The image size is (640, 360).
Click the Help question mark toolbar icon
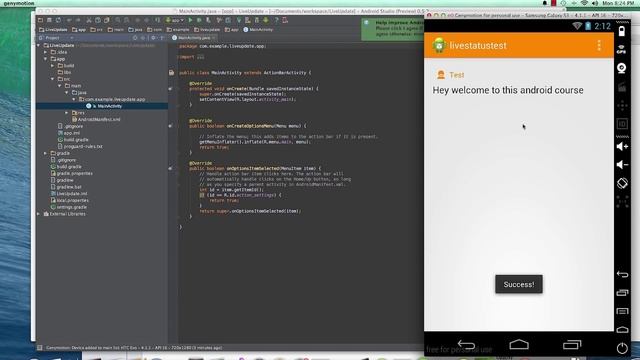tap(276, 20)
